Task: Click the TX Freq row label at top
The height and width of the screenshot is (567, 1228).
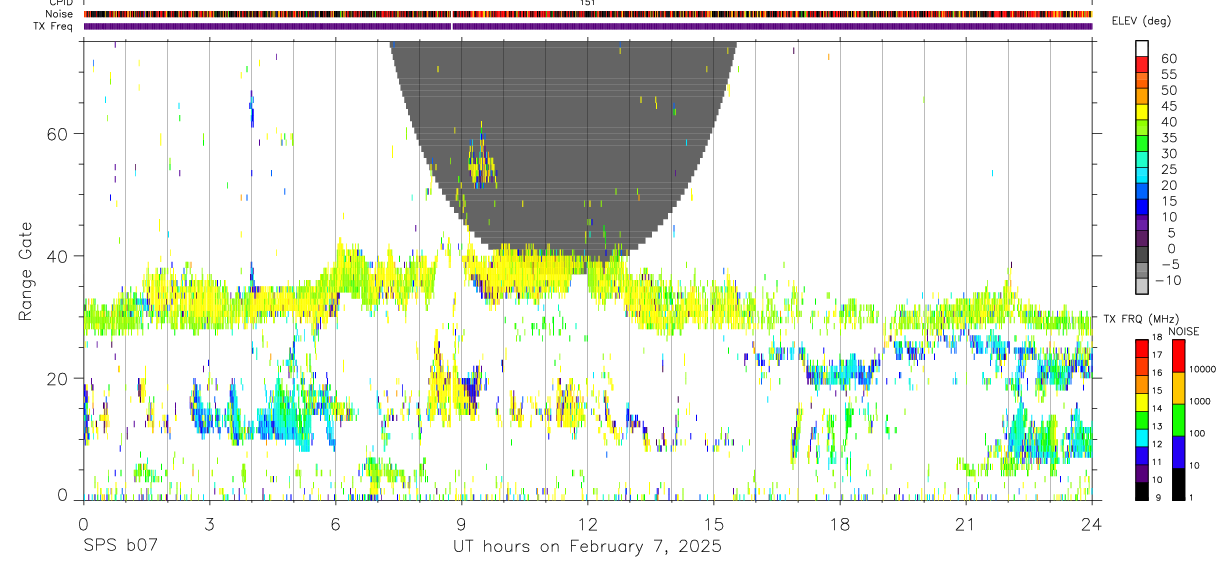Action: click(54, 26)
